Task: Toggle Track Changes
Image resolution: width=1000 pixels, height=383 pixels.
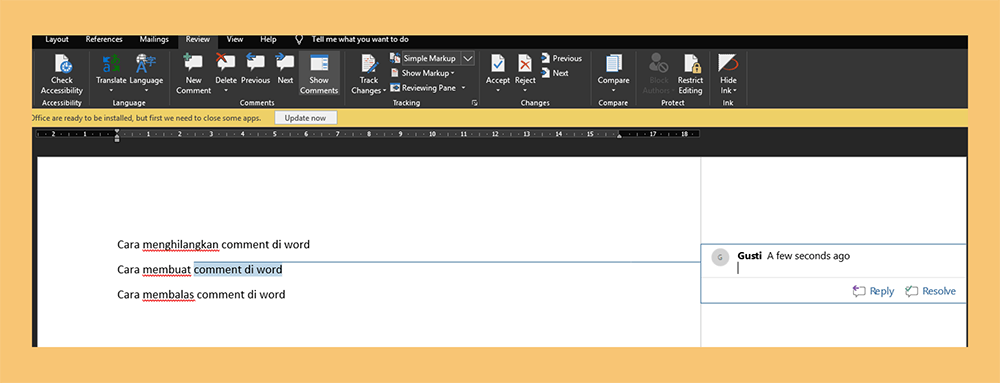Action: pyautogui.click(x=369, y=75)
